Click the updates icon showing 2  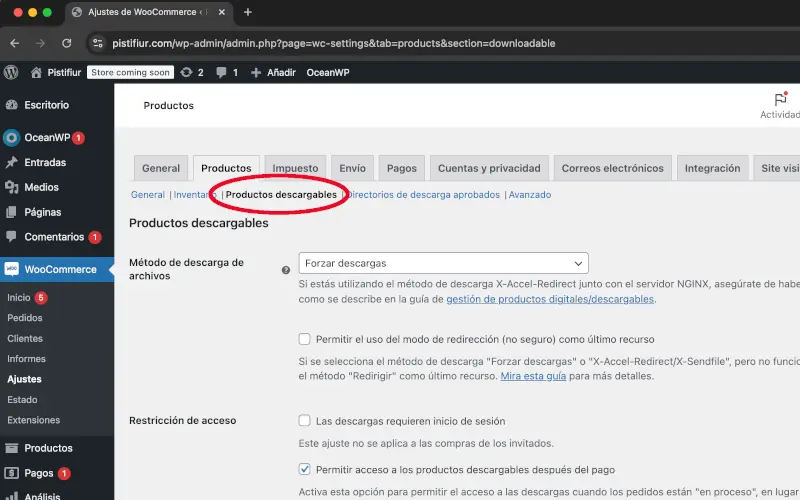pyautogui.click(x=186, y=72)
